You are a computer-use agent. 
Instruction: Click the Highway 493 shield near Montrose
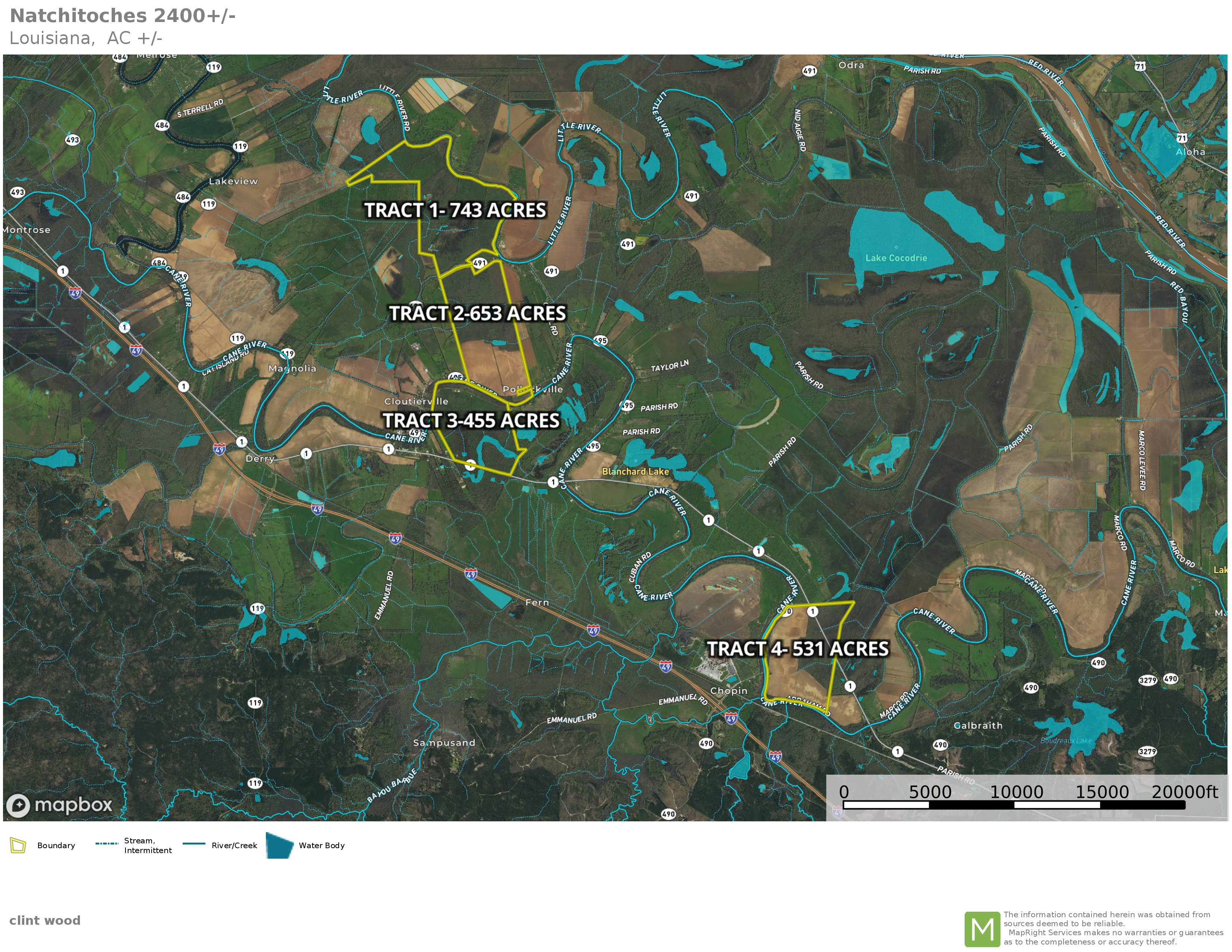[x=18, y=192]
